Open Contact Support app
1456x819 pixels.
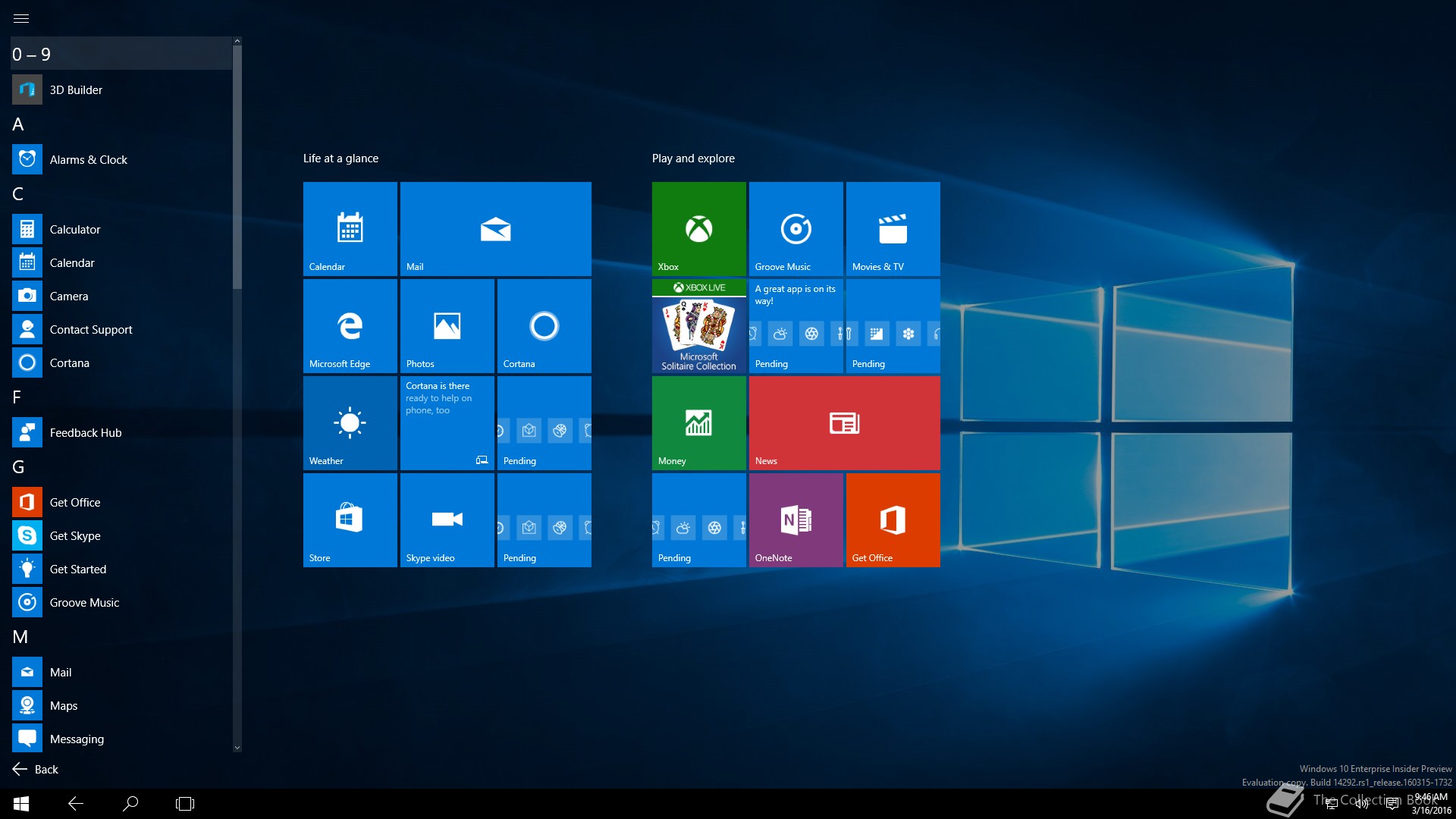pyautogui.click(x=121, y=329)
